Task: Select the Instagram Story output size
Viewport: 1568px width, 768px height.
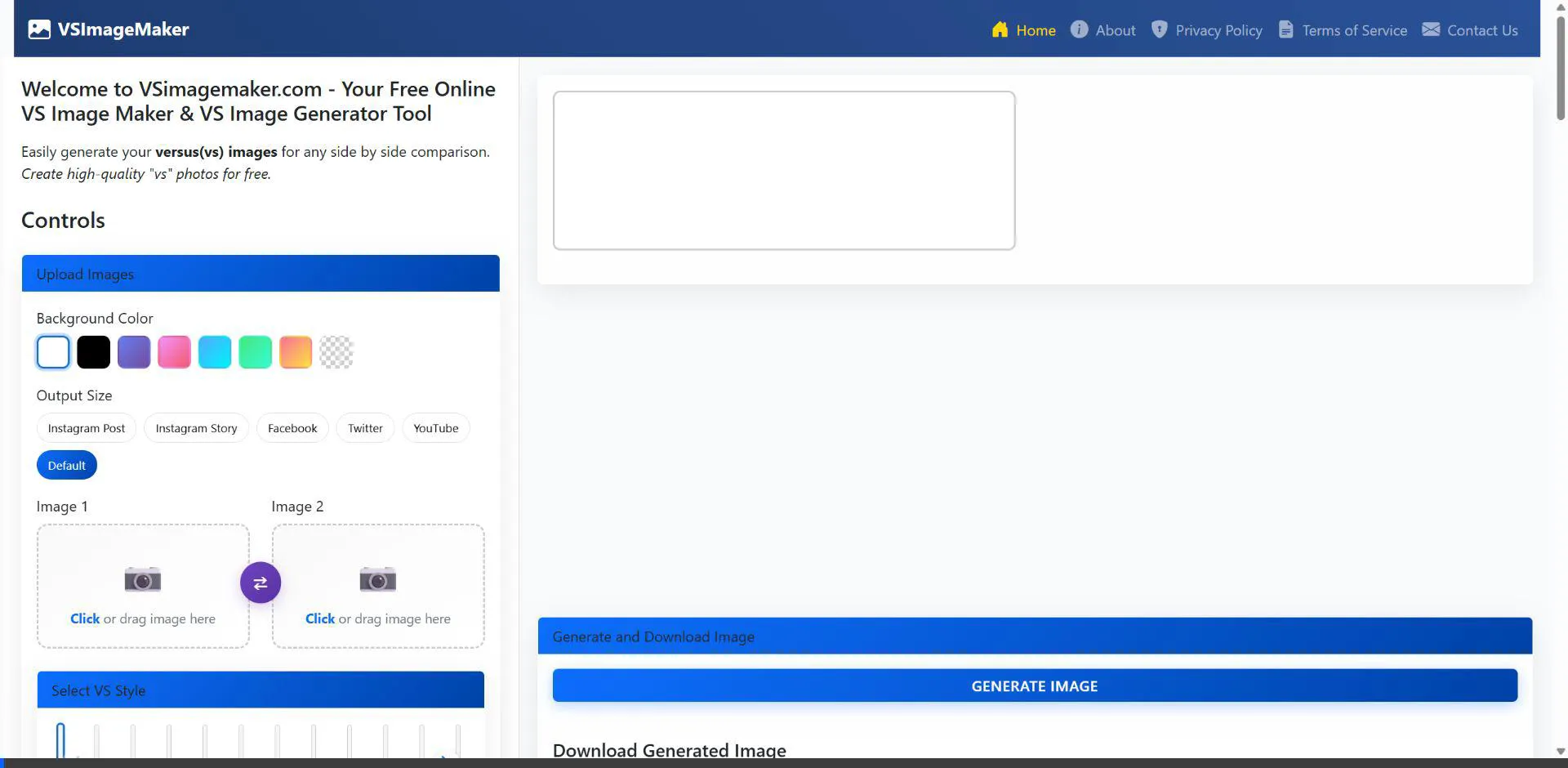Action: [196, 428]
